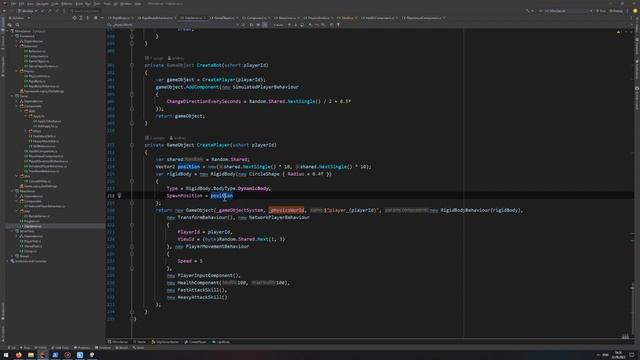This screenshot has height=360, width=640.
Task: Expand the Scratches and Consoles node
Action: coord(7,261)
